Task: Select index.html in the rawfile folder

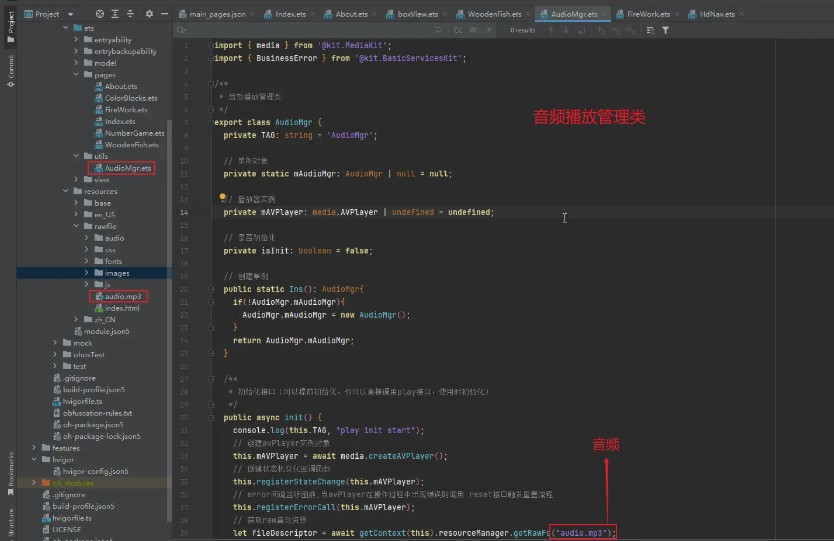Action: click(117, 308)
